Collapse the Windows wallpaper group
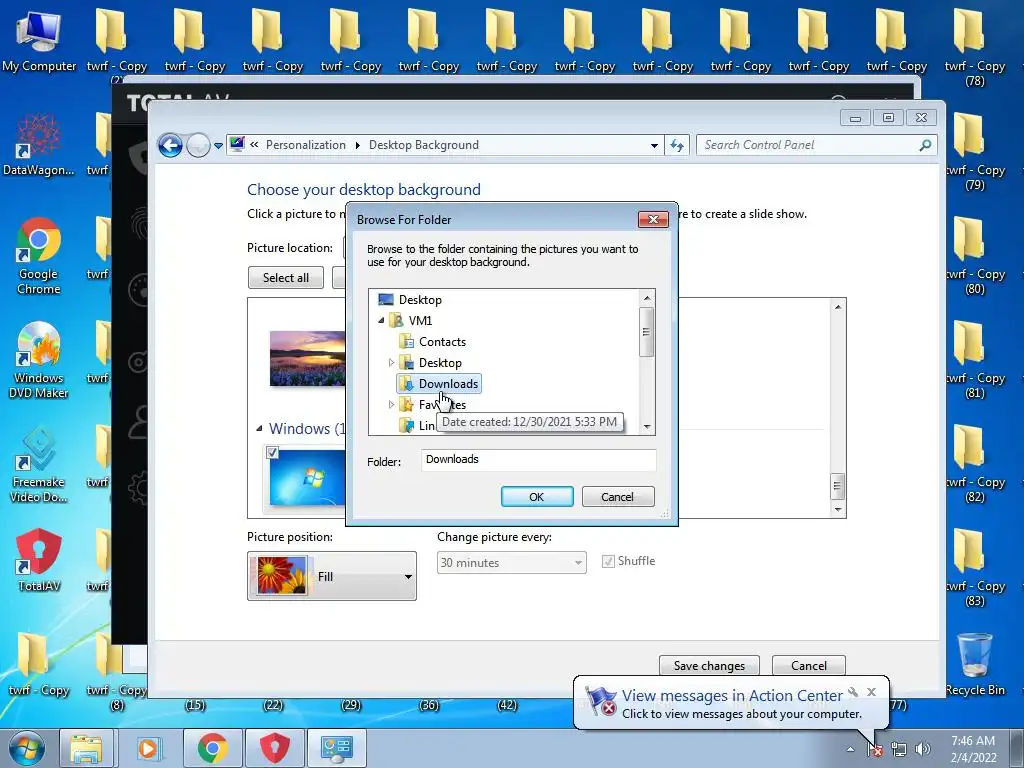1024x768 pixels. [x=259, y=428]
